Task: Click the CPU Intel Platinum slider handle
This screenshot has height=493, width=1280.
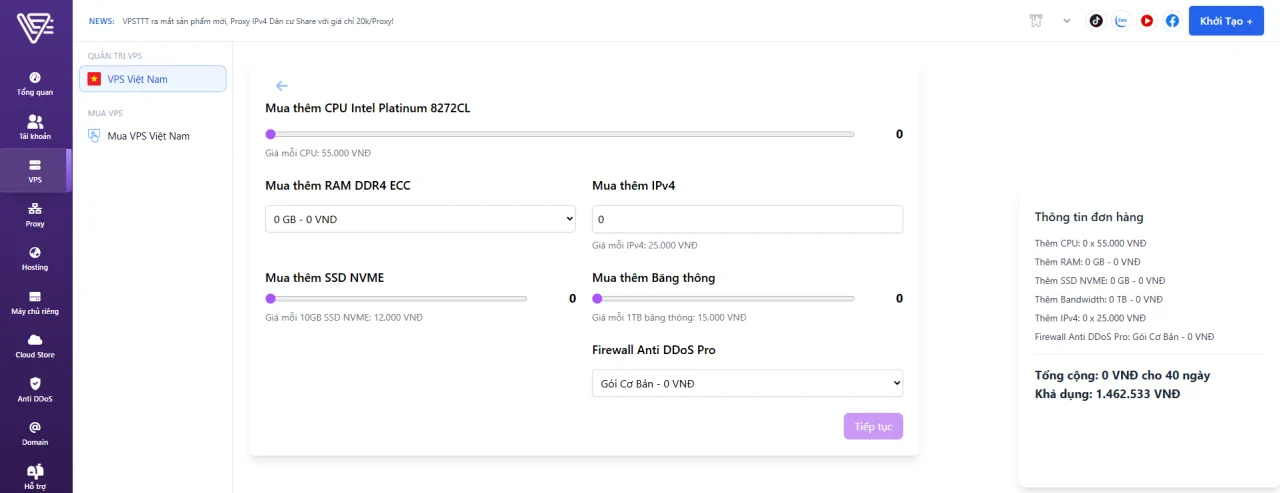Action: [270, 134]
